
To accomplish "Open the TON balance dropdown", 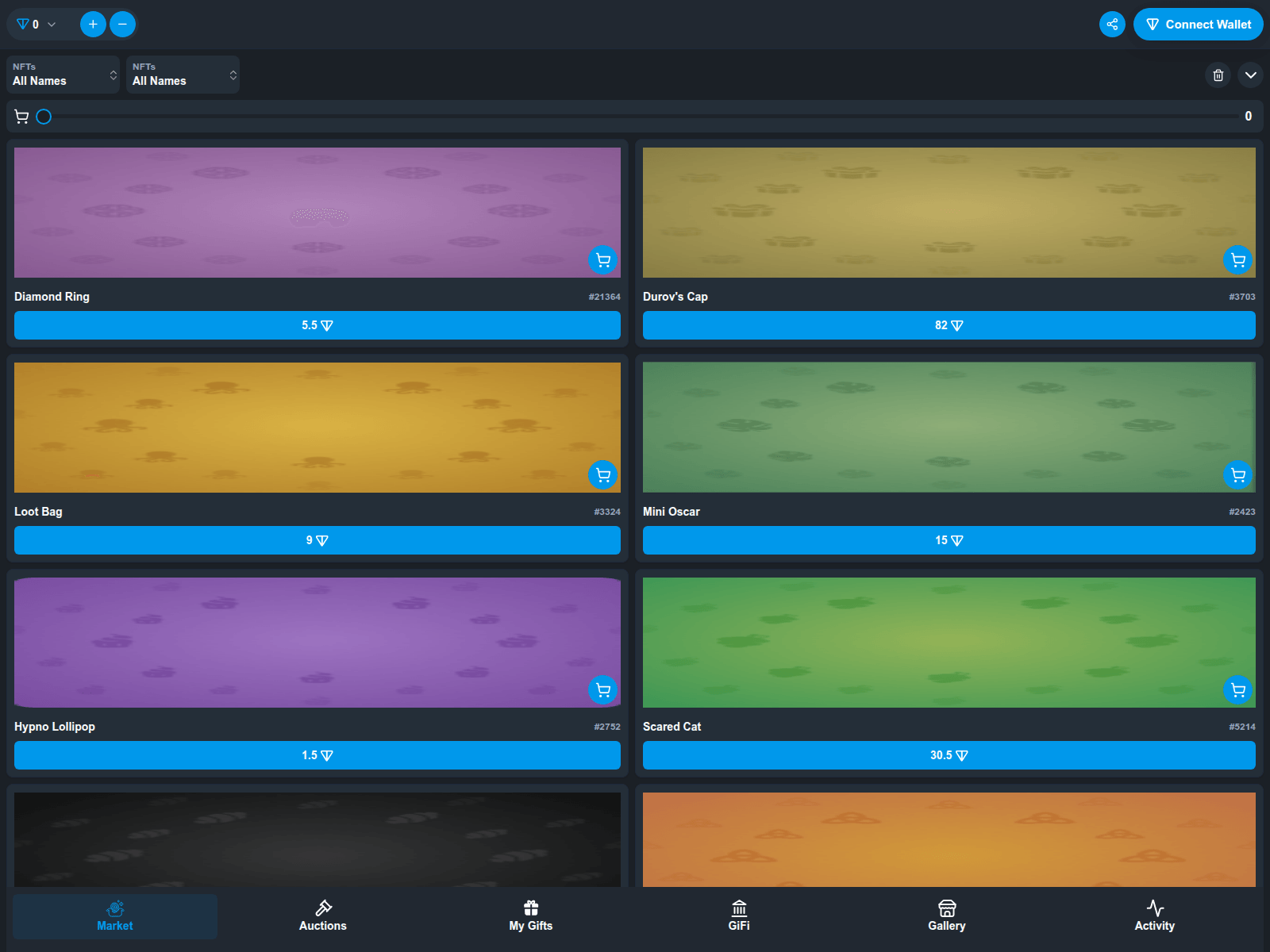I will (37, 25).
